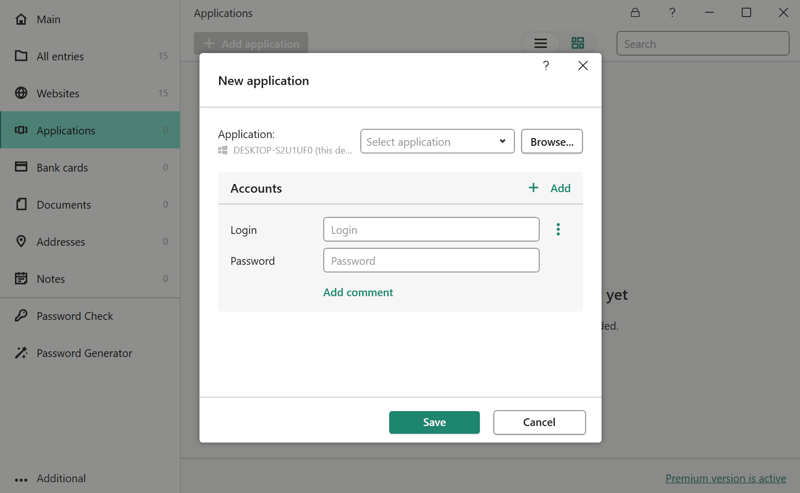Click the Browse button

[552, 142]
